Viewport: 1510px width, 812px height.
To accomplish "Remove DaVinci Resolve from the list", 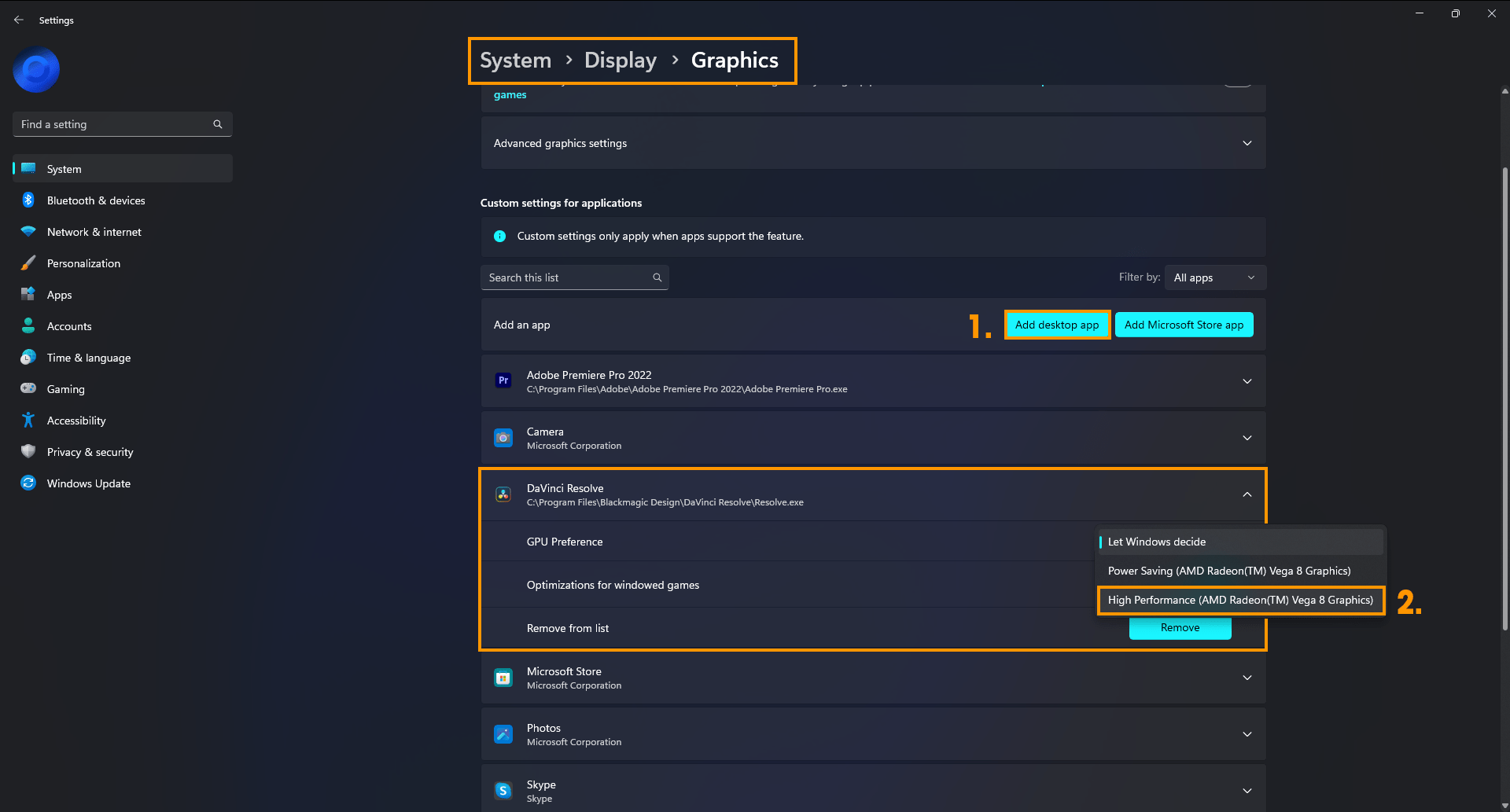I will point(1180,627).
